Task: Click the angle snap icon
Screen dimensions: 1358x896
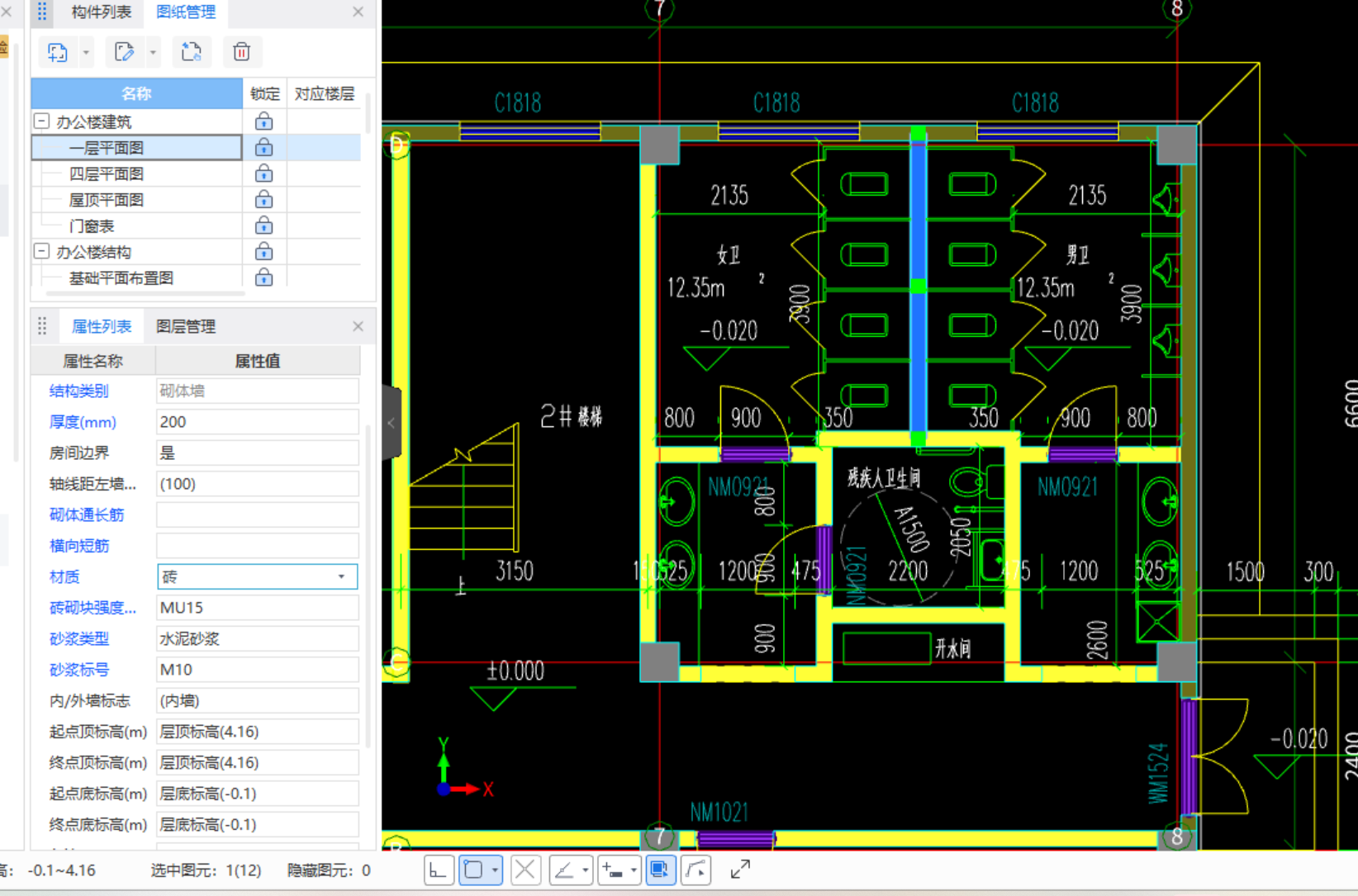Action: click(564, 870)
